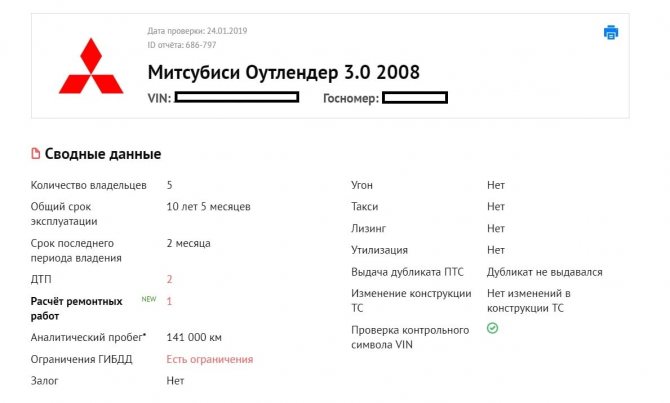Click the Такси label
This screenshot has height=403, width=670.
[x=364, y=207]
